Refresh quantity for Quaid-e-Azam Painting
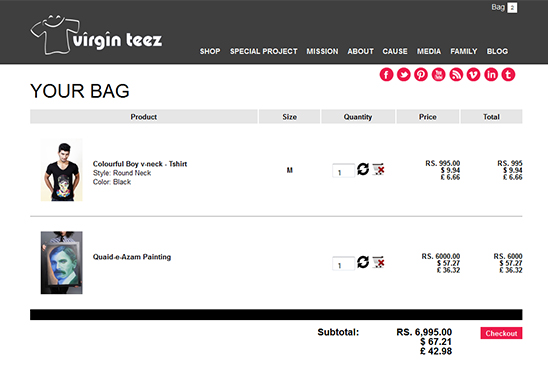This screenshot has width=548, height=365. coord(363,262)
